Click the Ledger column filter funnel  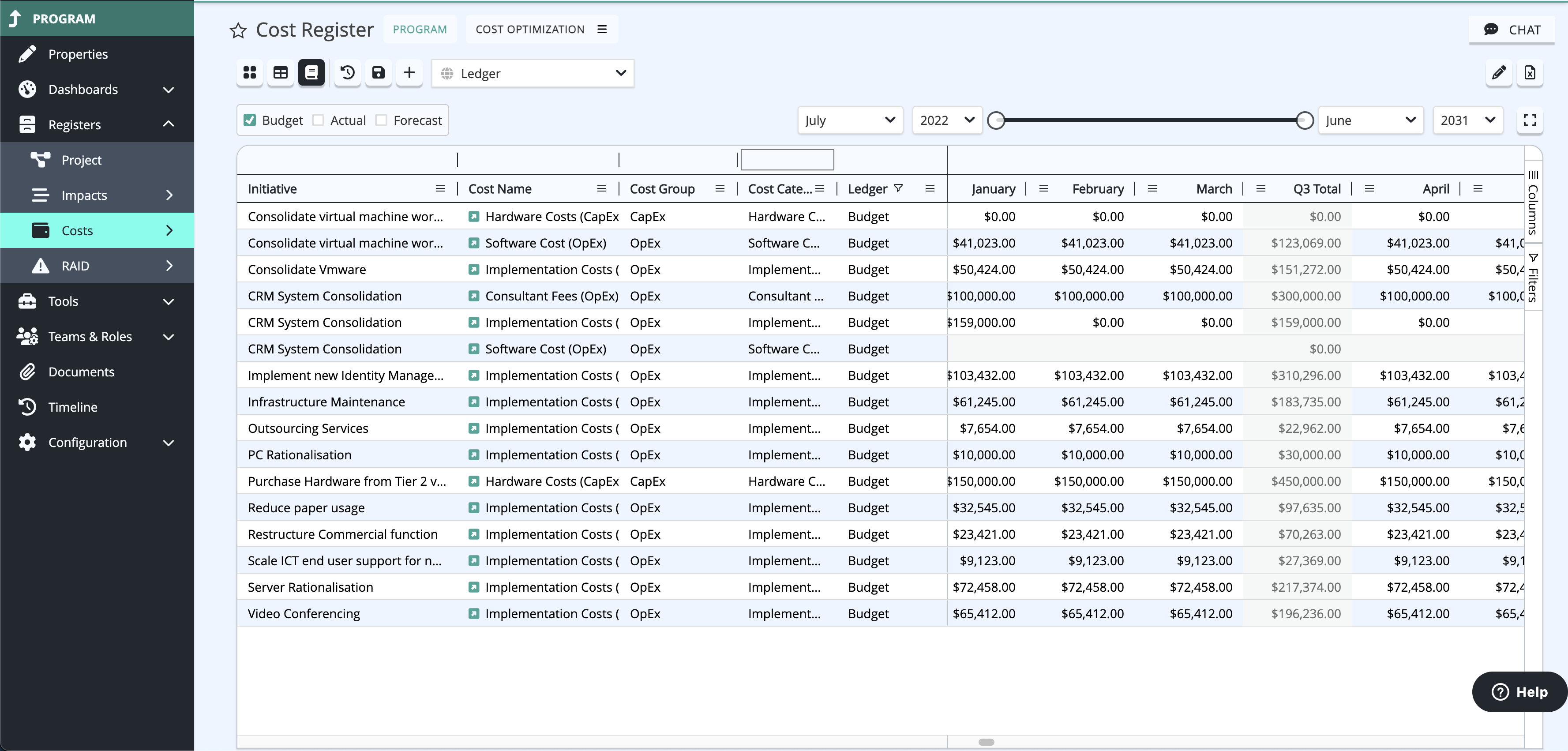point(898,188)
